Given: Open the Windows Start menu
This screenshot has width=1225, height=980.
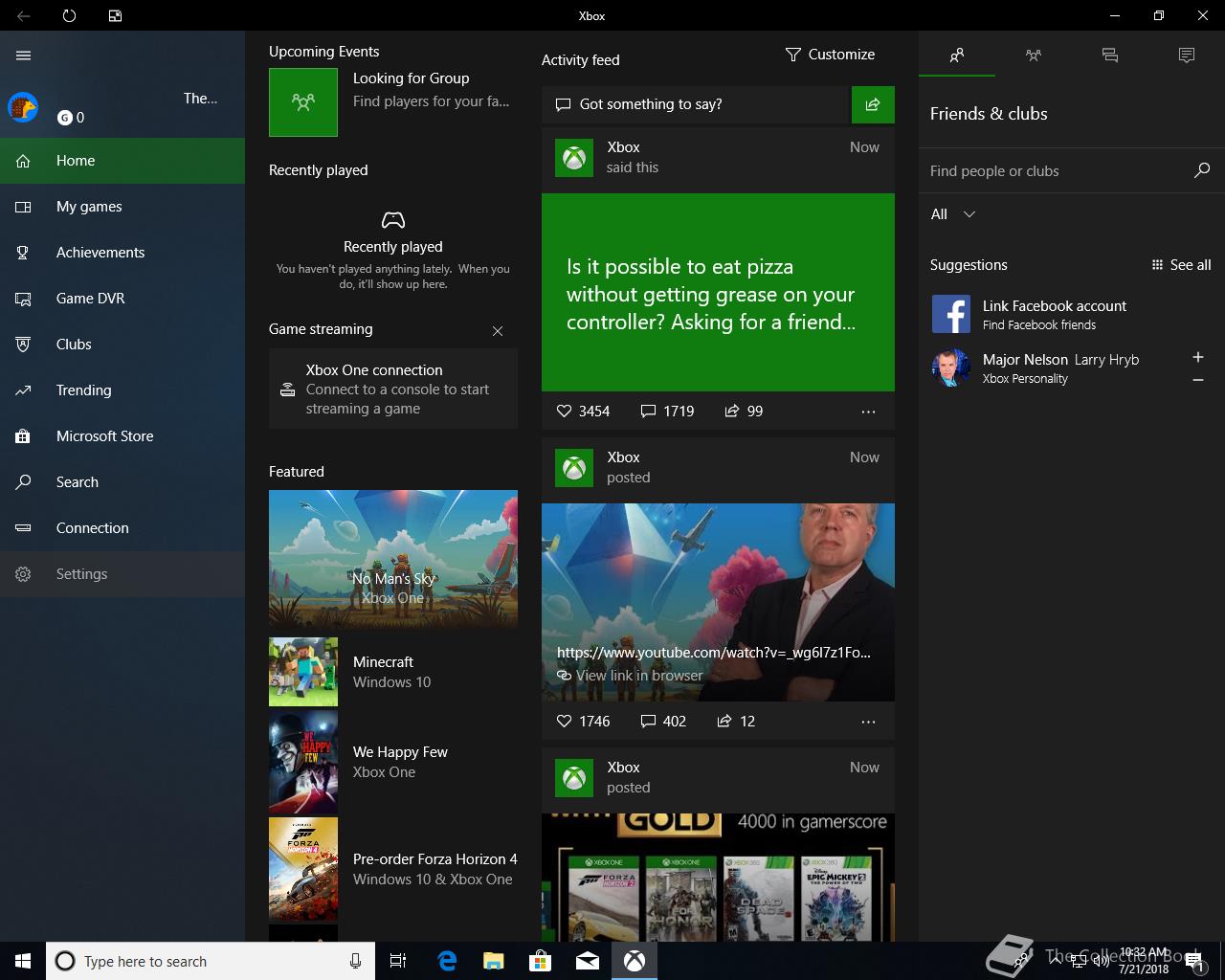Looking at the screenshot, I should (23, 961).
